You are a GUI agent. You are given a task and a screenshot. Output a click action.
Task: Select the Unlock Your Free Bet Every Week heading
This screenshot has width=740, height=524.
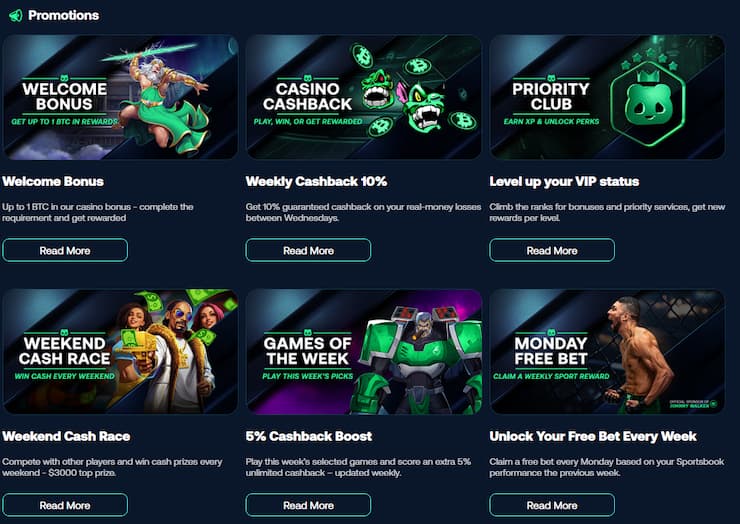[593, 437]
